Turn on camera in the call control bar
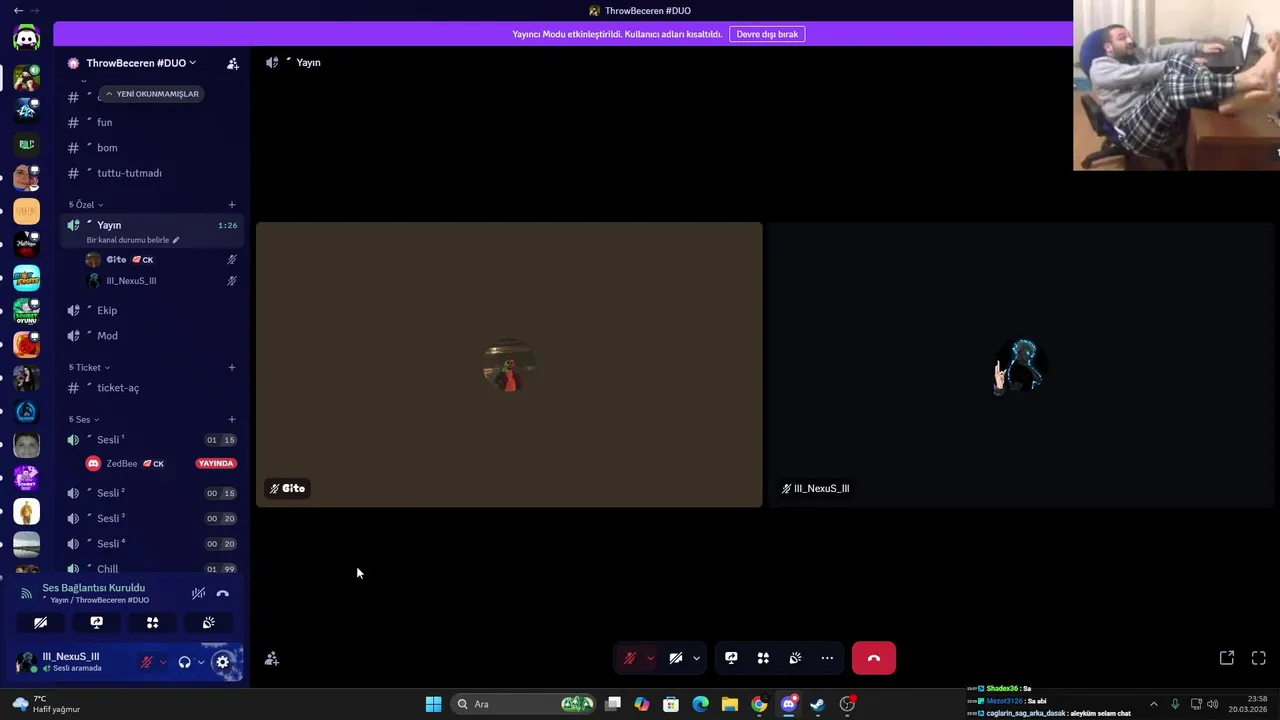Image resolution: width=1280 pixels, height=720 pixels. point(676,658)
